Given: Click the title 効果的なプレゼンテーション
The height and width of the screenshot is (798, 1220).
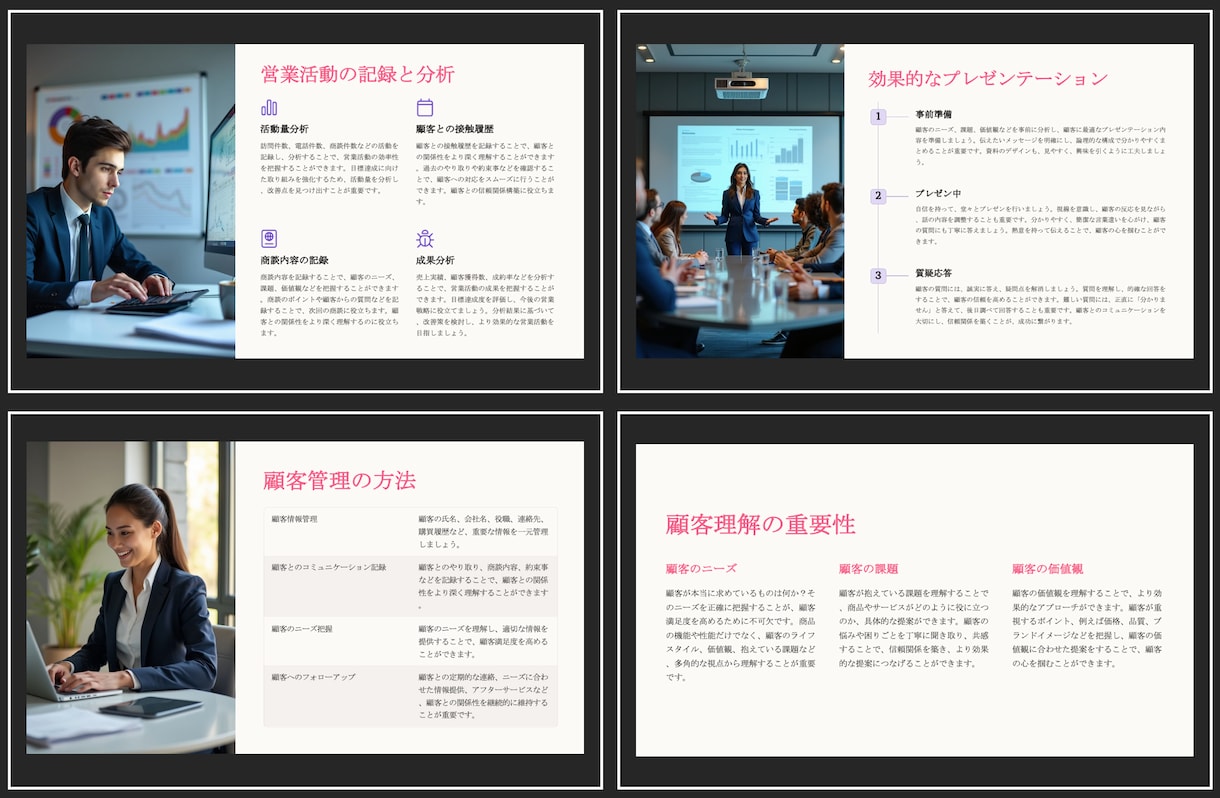Looking at the screenshot, I should click(988, 79).
